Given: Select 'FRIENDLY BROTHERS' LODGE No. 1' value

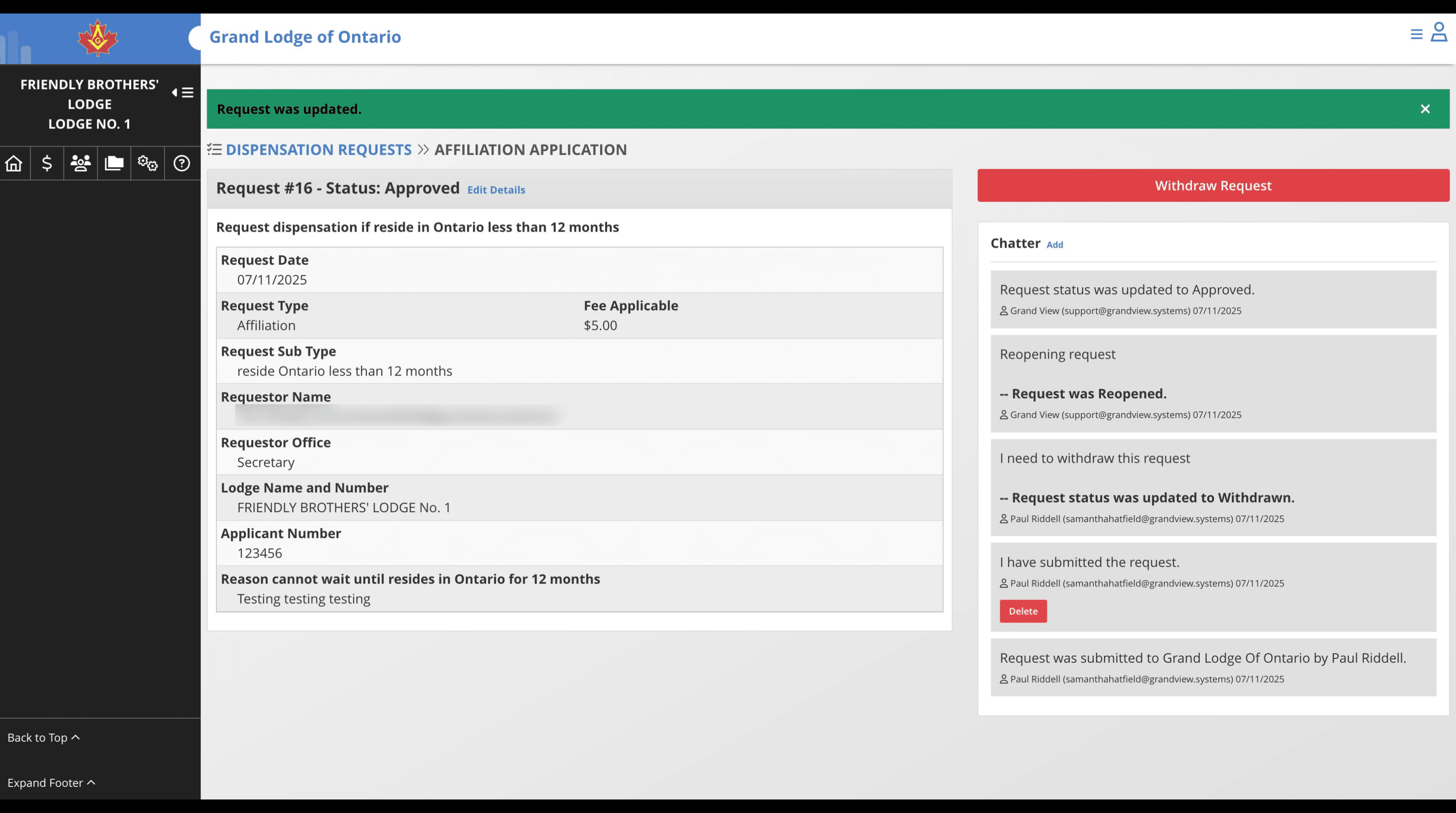Looking at the screenshot, I should [x=344, y=507].
